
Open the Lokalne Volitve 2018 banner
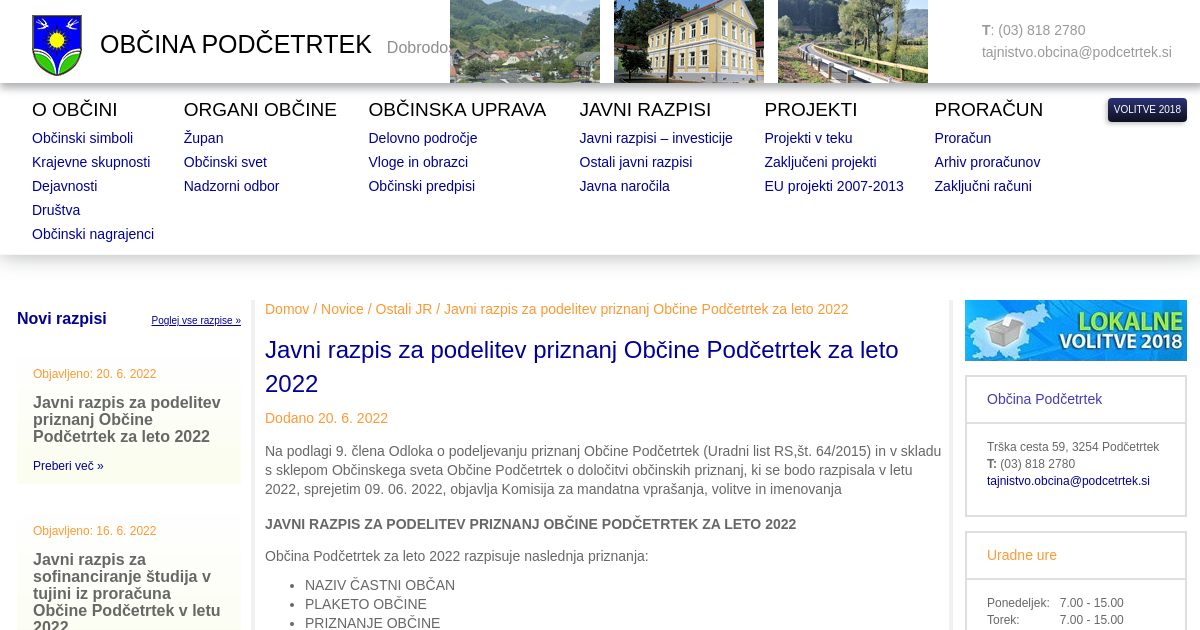pos(1075,330)
